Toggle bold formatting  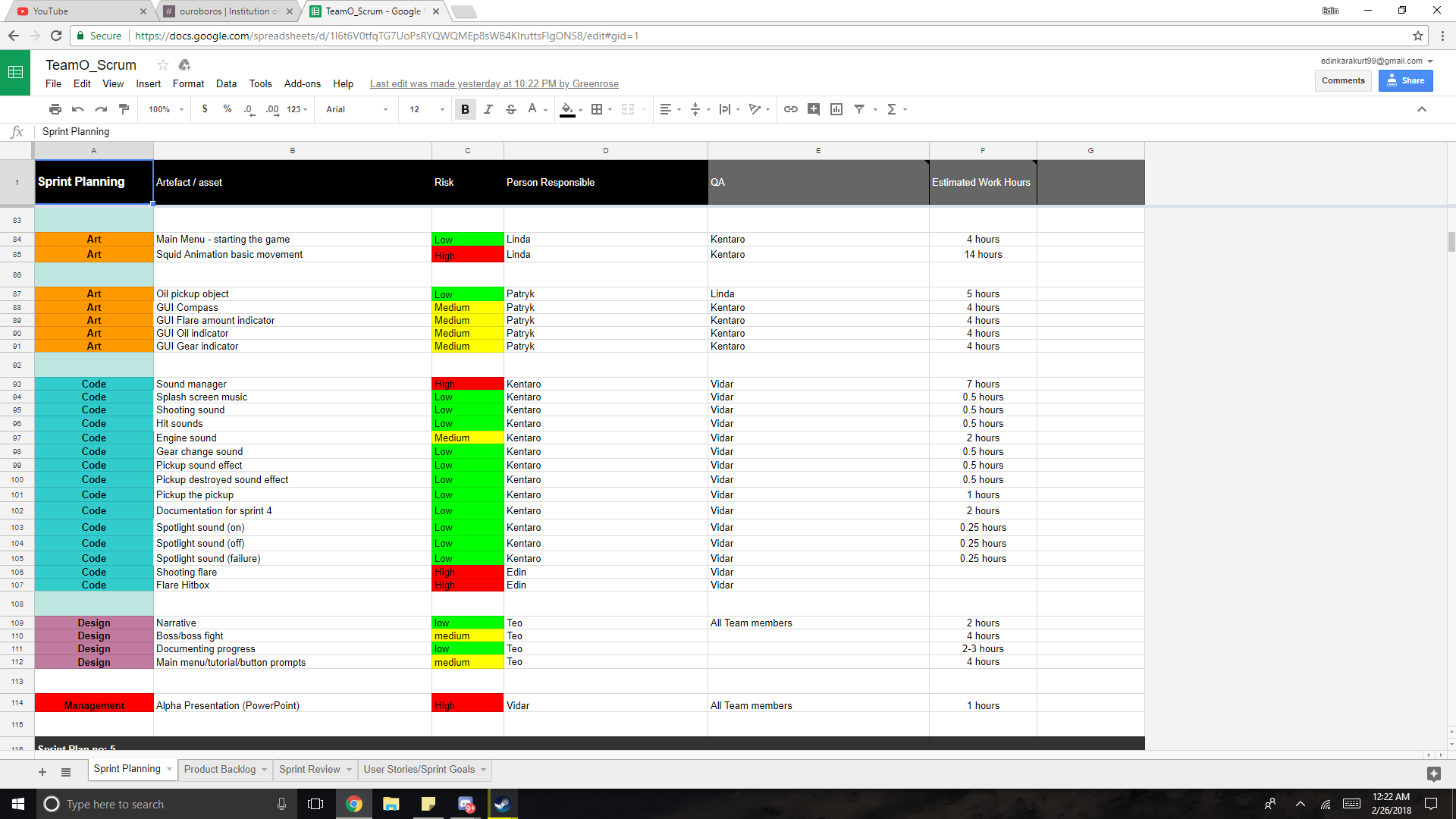pos(465,109)
